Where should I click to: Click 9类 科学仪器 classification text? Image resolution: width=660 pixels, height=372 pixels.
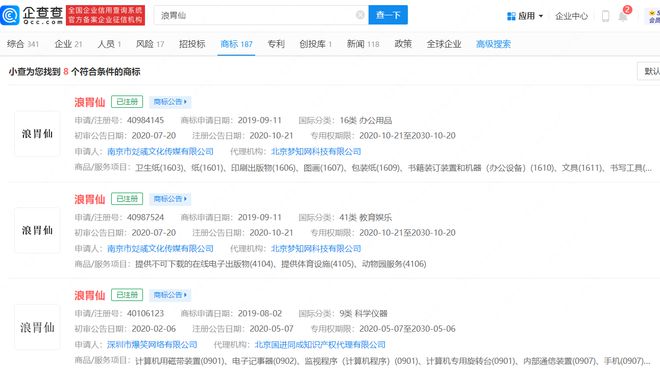coord(363,314)
